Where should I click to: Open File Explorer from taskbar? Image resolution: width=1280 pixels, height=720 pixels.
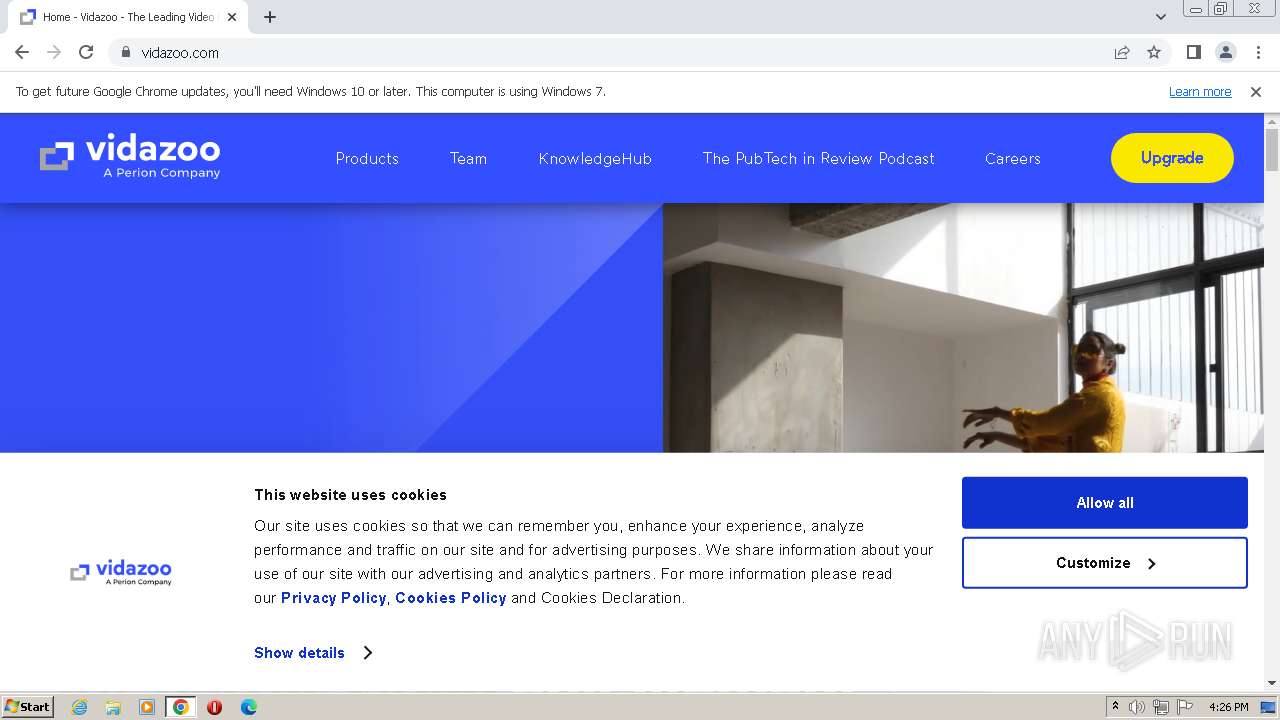pyautogui.click(x=113, y=707)
